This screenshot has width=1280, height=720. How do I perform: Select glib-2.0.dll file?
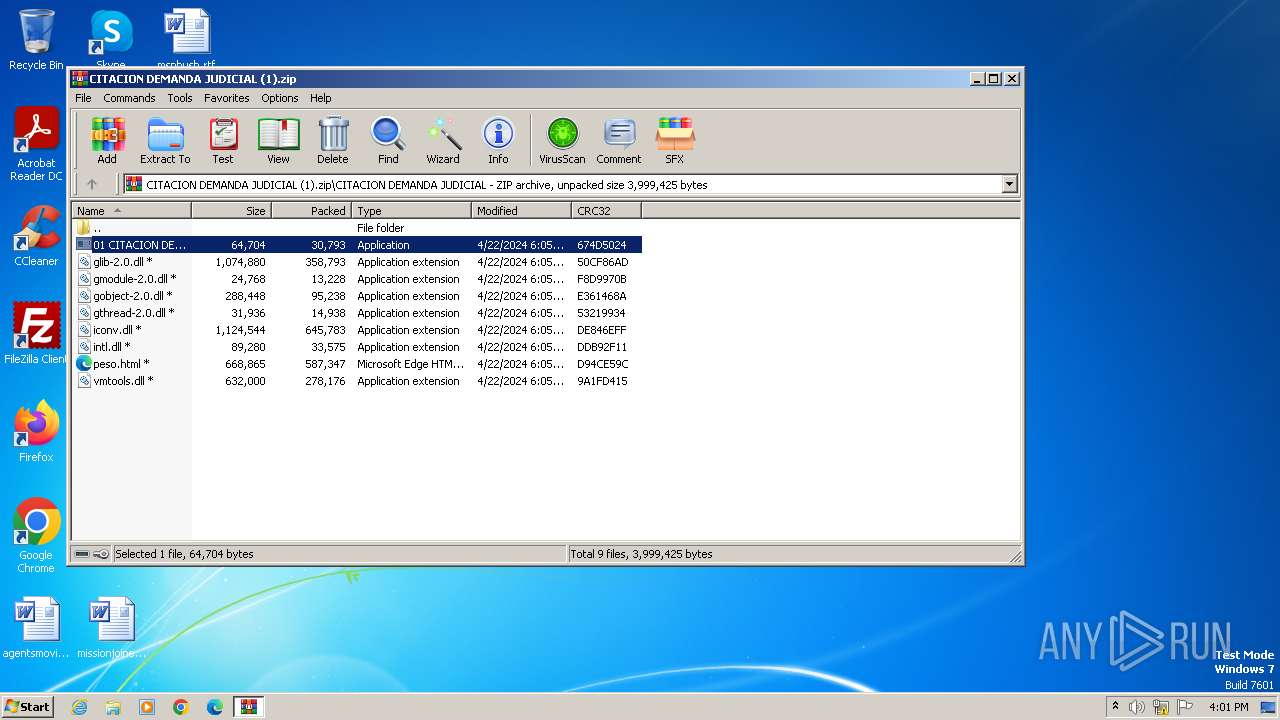[x=357, y=262]
